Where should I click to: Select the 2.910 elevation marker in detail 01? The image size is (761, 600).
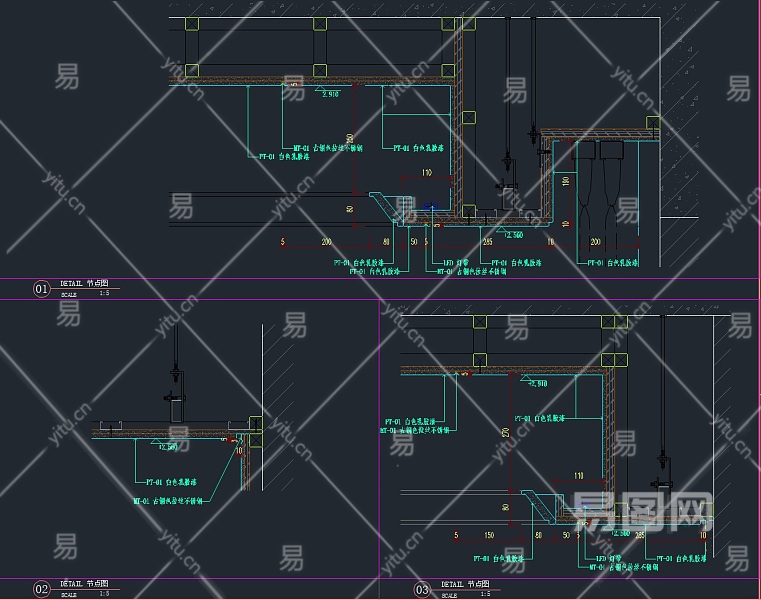click(x=329, y=93)
